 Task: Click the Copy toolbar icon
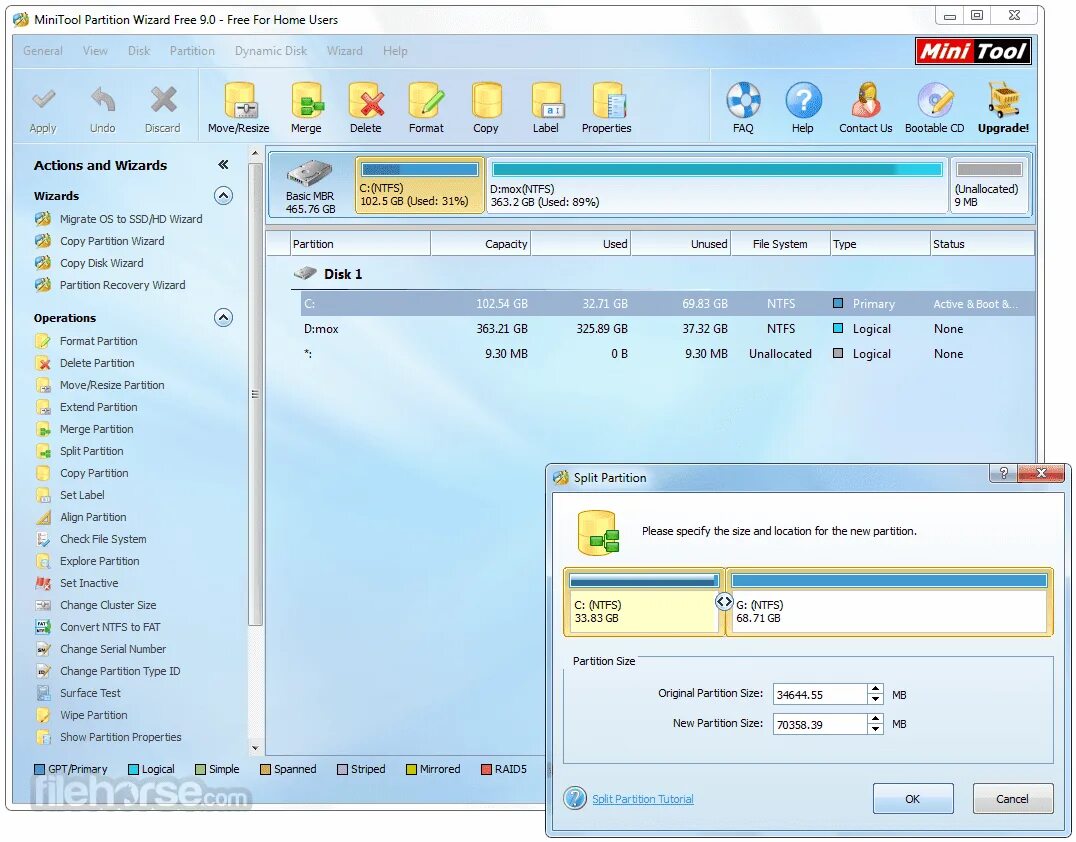point(486,108)
